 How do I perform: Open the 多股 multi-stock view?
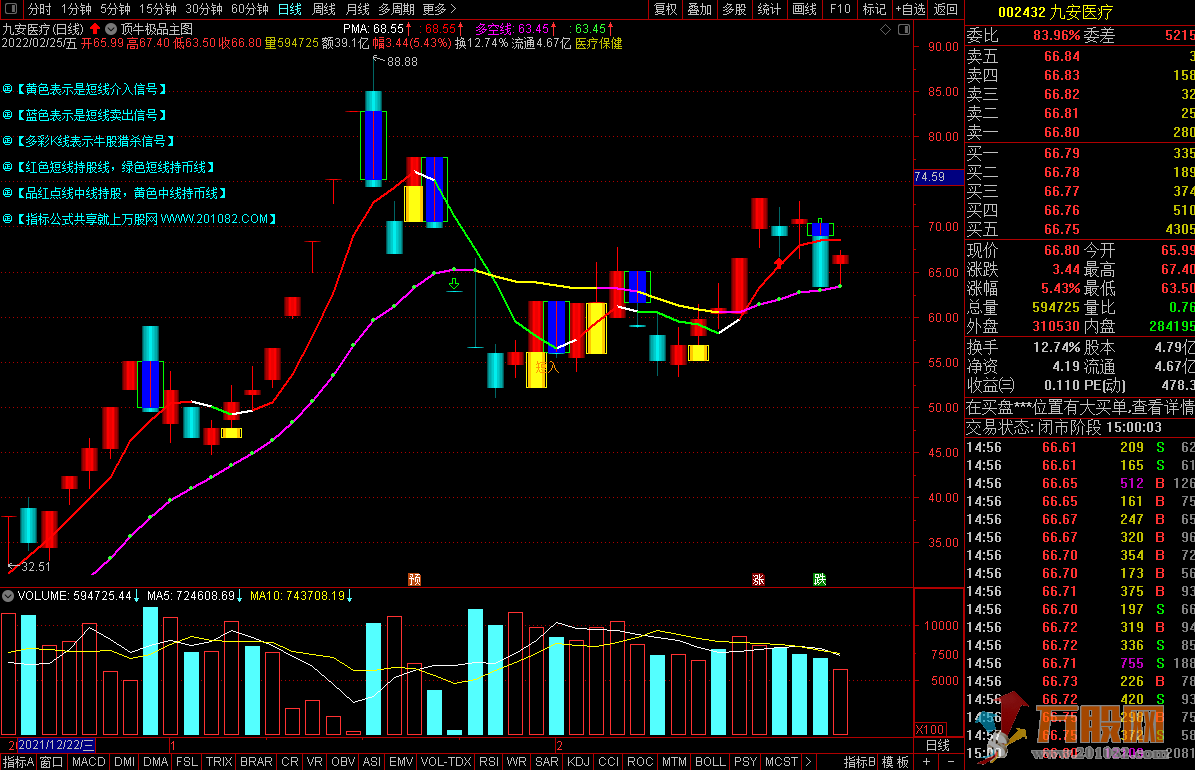tap(734, 9)
